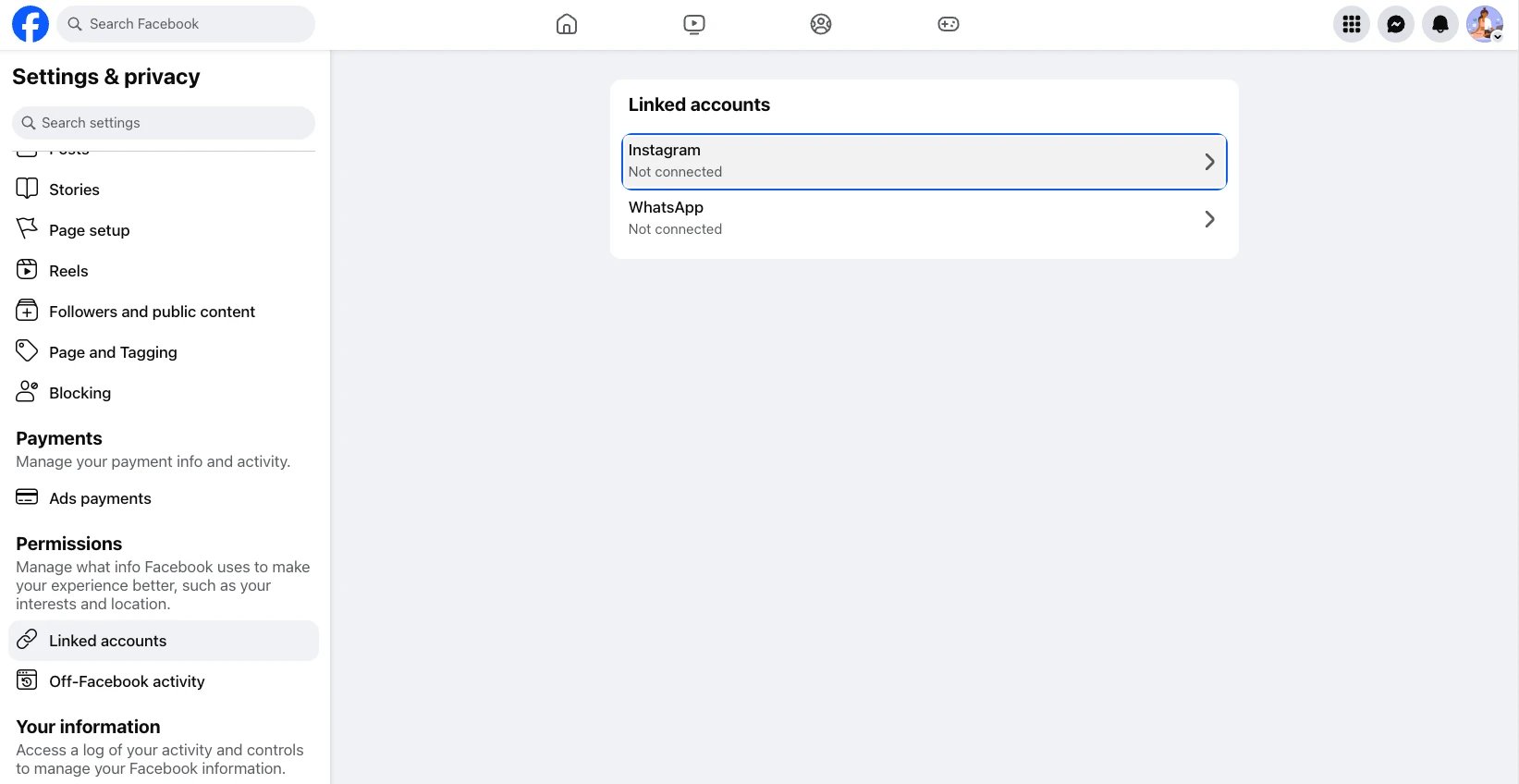The width and height of the screenshot is (1519, 784).
Task: Click the Blocking person icon
Action: coord(27,392)
